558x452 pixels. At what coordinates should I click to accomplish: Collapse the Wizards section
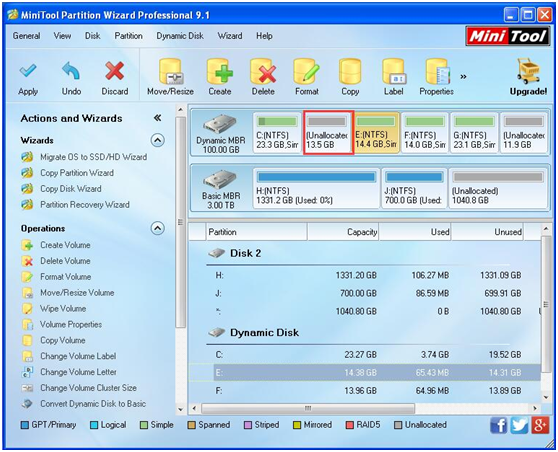pyautogui.click(x=158, y=140)
